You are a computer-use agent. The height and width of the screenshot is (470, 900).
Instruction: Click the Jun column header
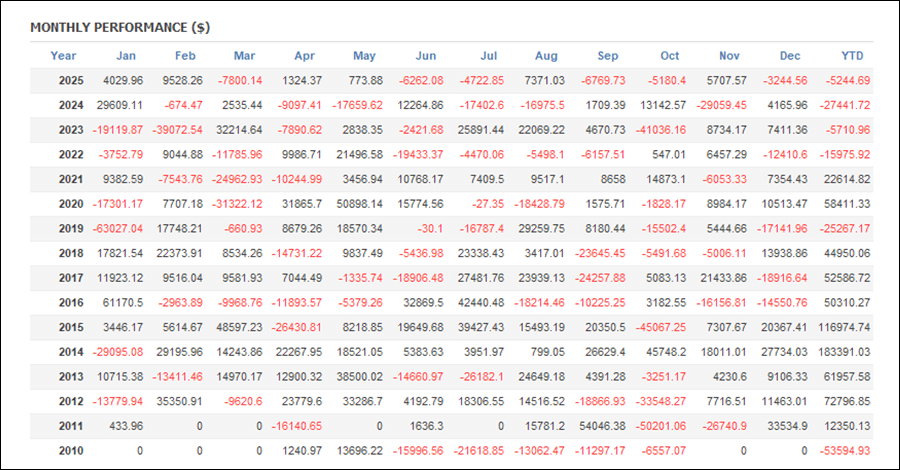tap(425, 56)
